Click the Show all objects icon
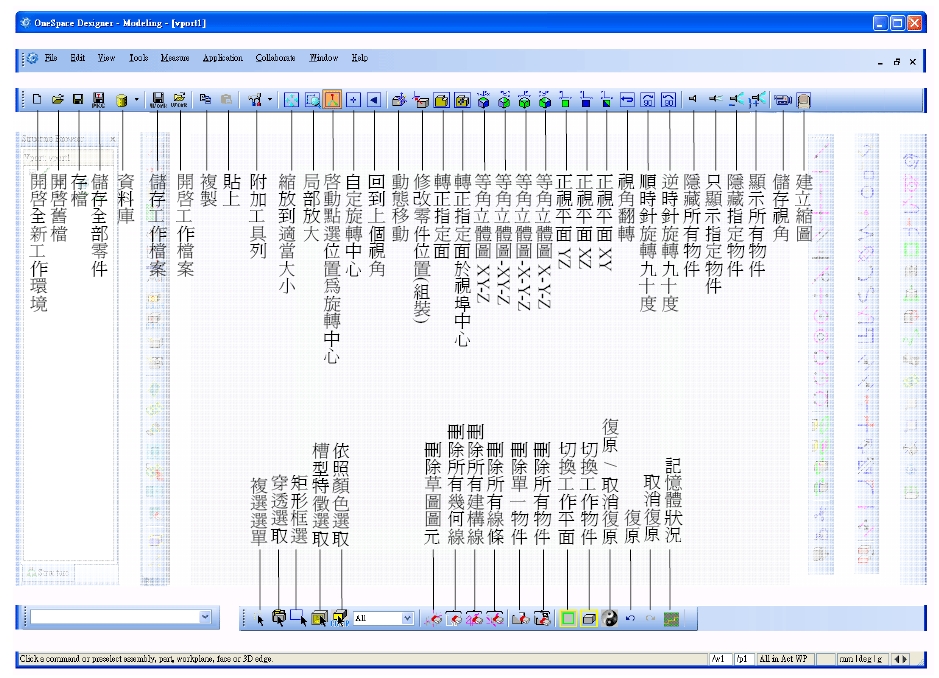Screen dimensions: 939x678 click(758, 99)
